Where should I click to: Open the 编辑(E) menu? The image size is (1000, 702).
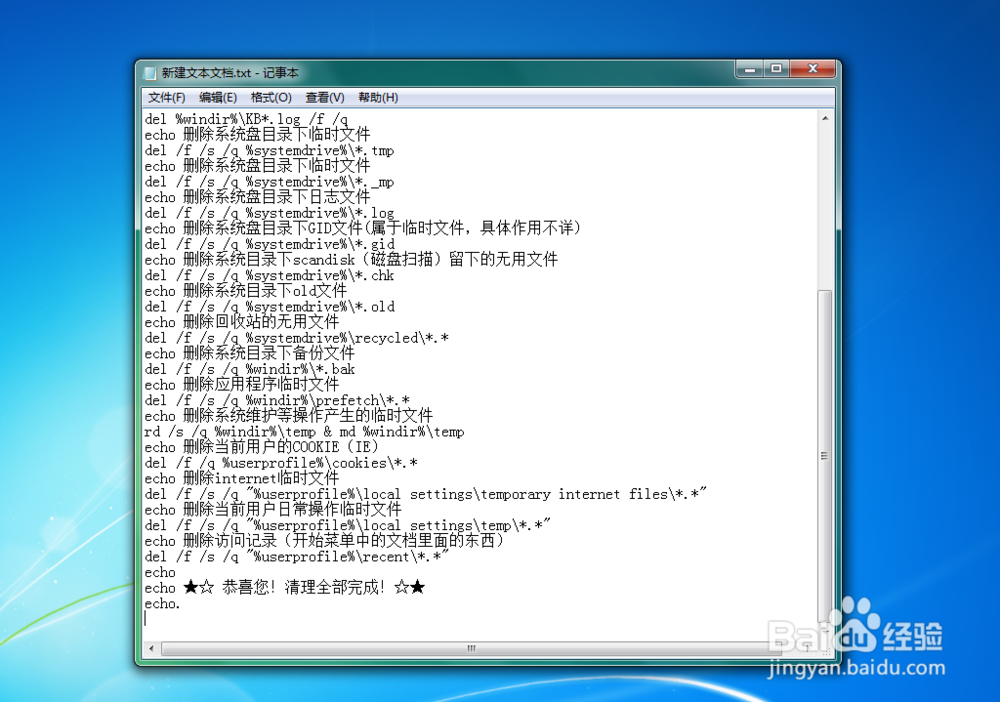pyautogui.click(x=217, y=98)
